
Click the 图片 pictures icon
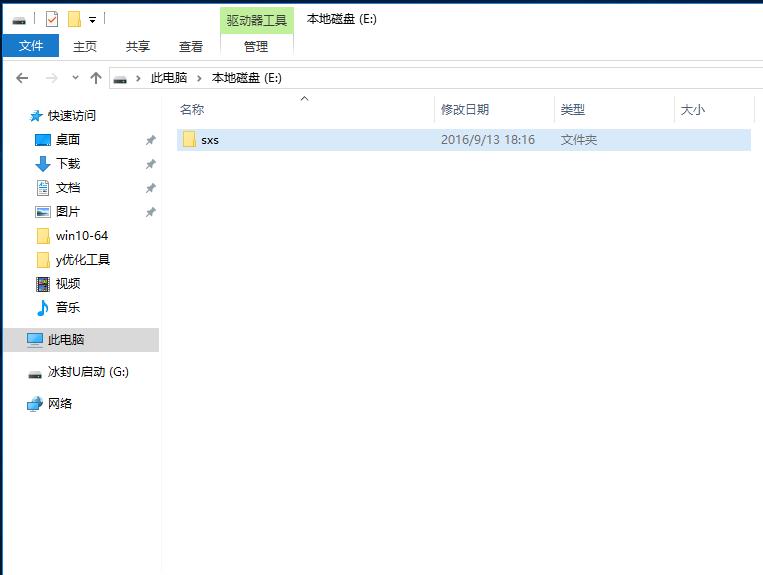(x=43, y=212)
